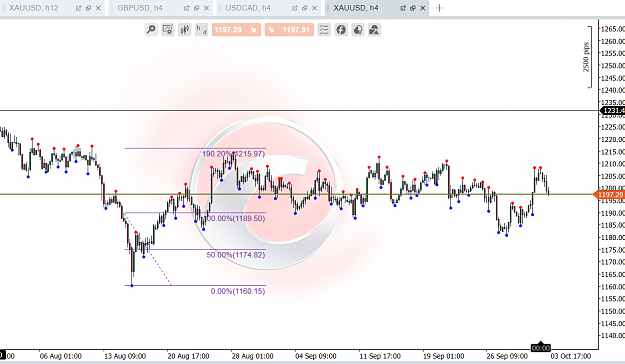
Task: Share the chart via the Facebook icon
Action: tap(341, 30)
